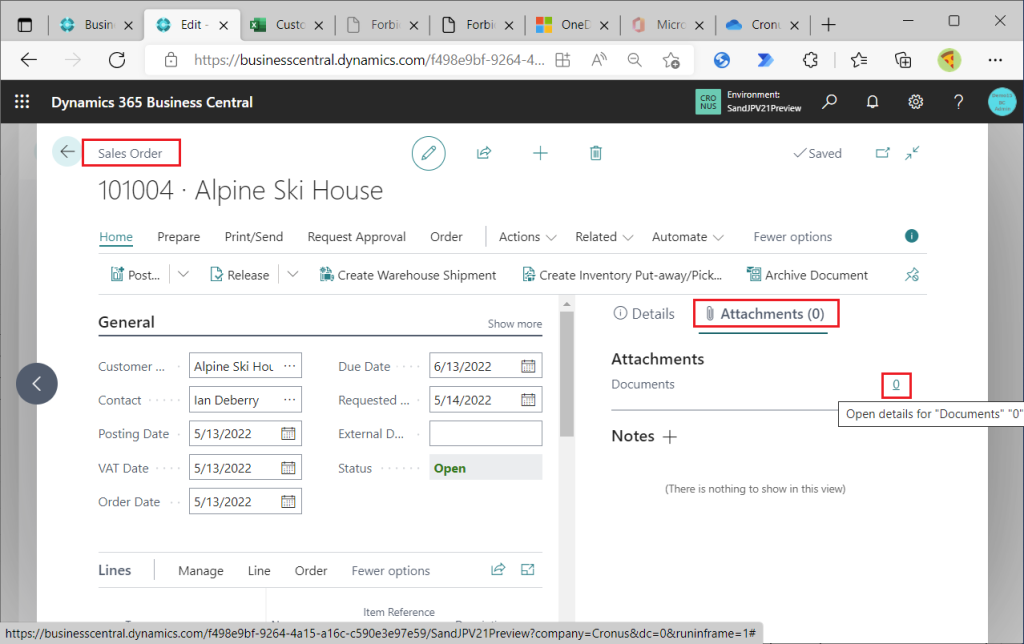1024x644 pixels.
Task: Click Create Warehouse Shipment
Action: pos(408,275)
